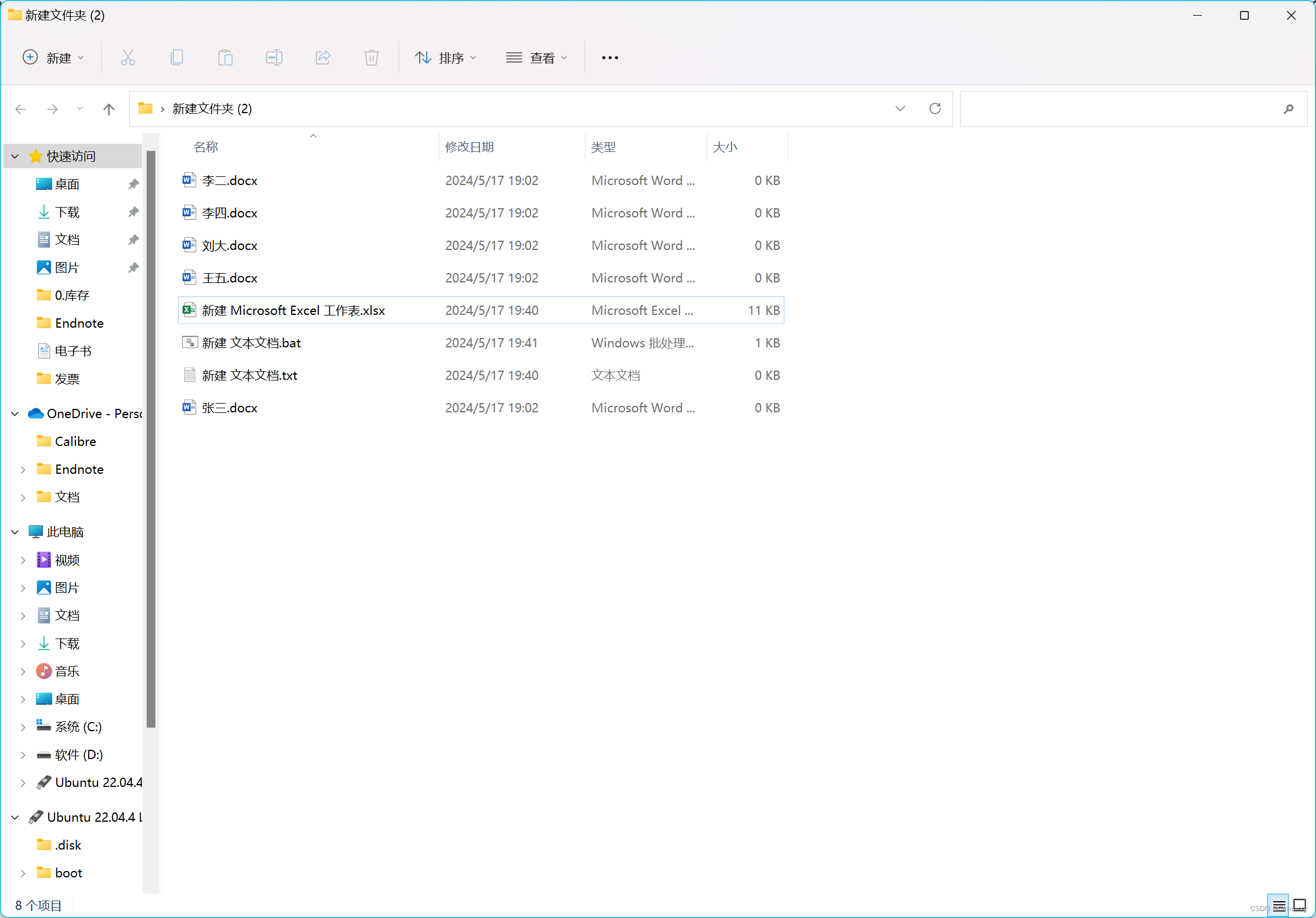Select the file 李四.docx

(481, 213)
